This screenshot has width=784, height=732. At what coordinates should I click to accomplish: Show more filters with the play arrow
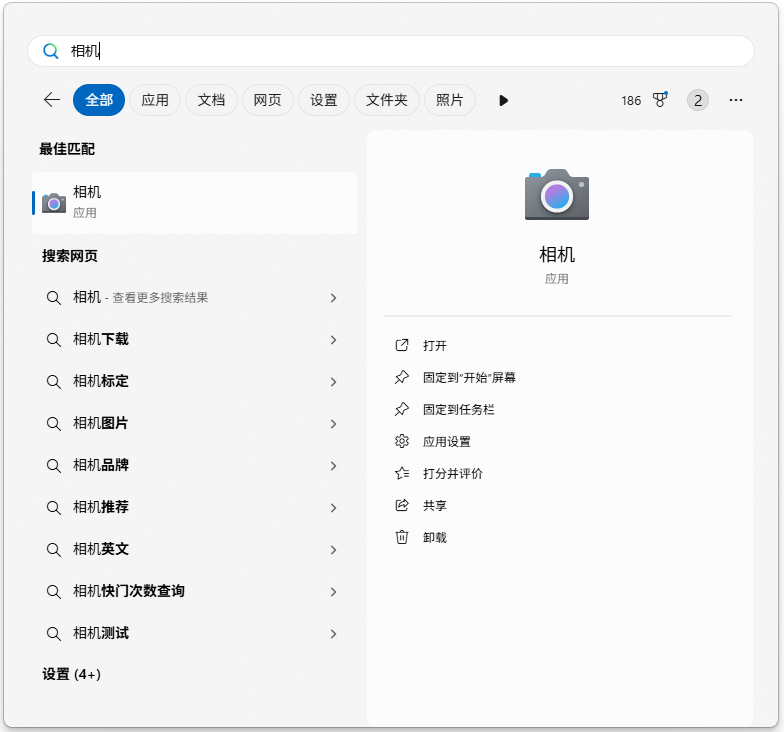pos(504,100)
